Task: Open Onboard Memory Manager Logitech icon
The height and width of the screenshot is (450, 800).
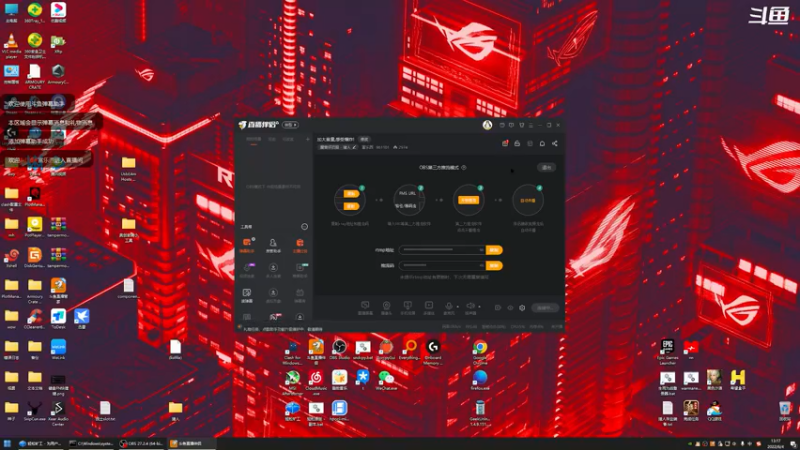Action: (433, 351)
